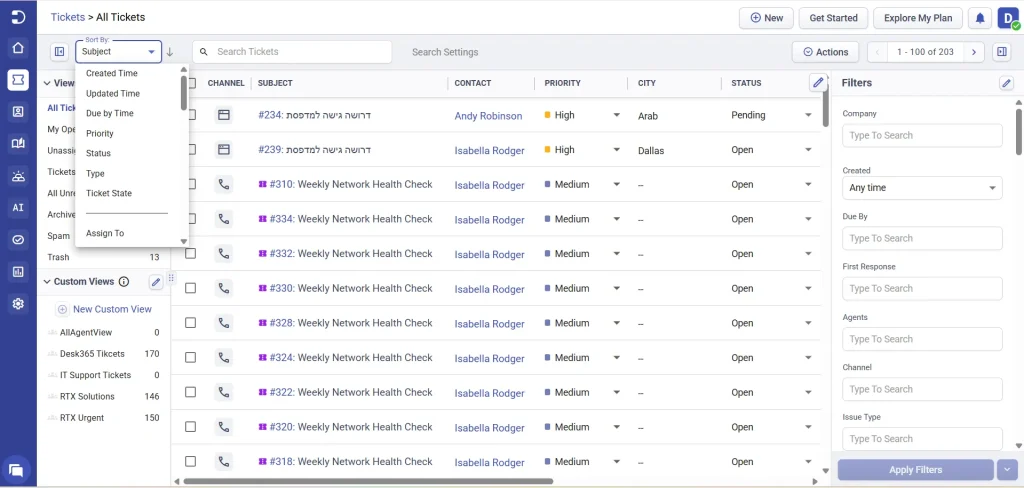Open the Settings gear in sidebar
This screenshot has height=488, width=1024.
[18, 303]
